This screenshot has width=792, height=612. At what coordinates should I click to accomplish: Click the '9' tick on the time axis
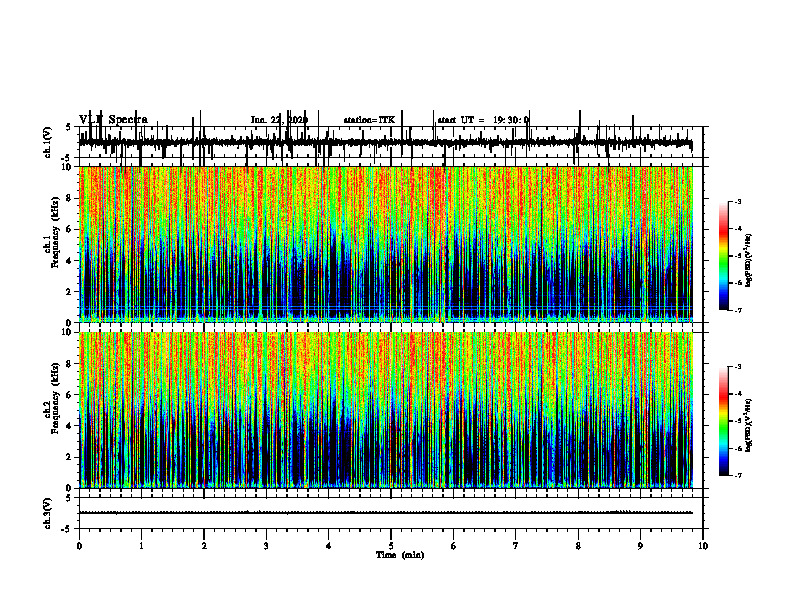tap(640, 546)
